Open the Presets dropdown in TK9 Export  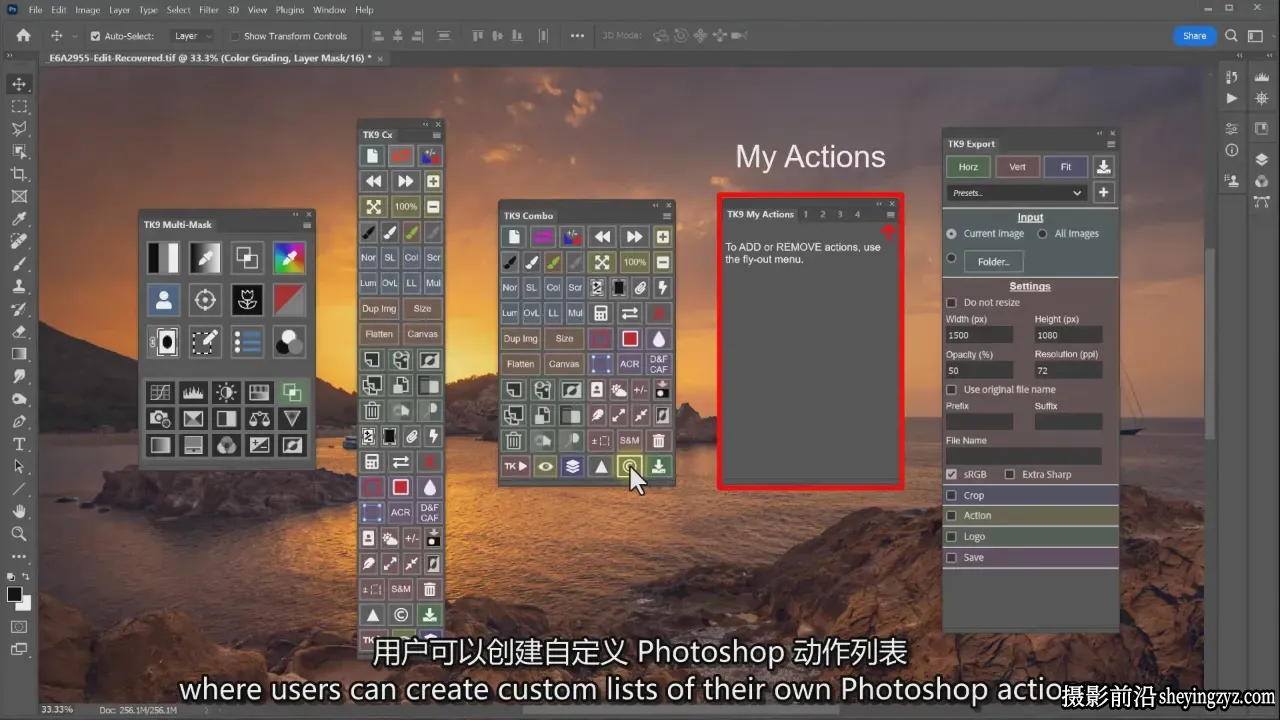1016,193
